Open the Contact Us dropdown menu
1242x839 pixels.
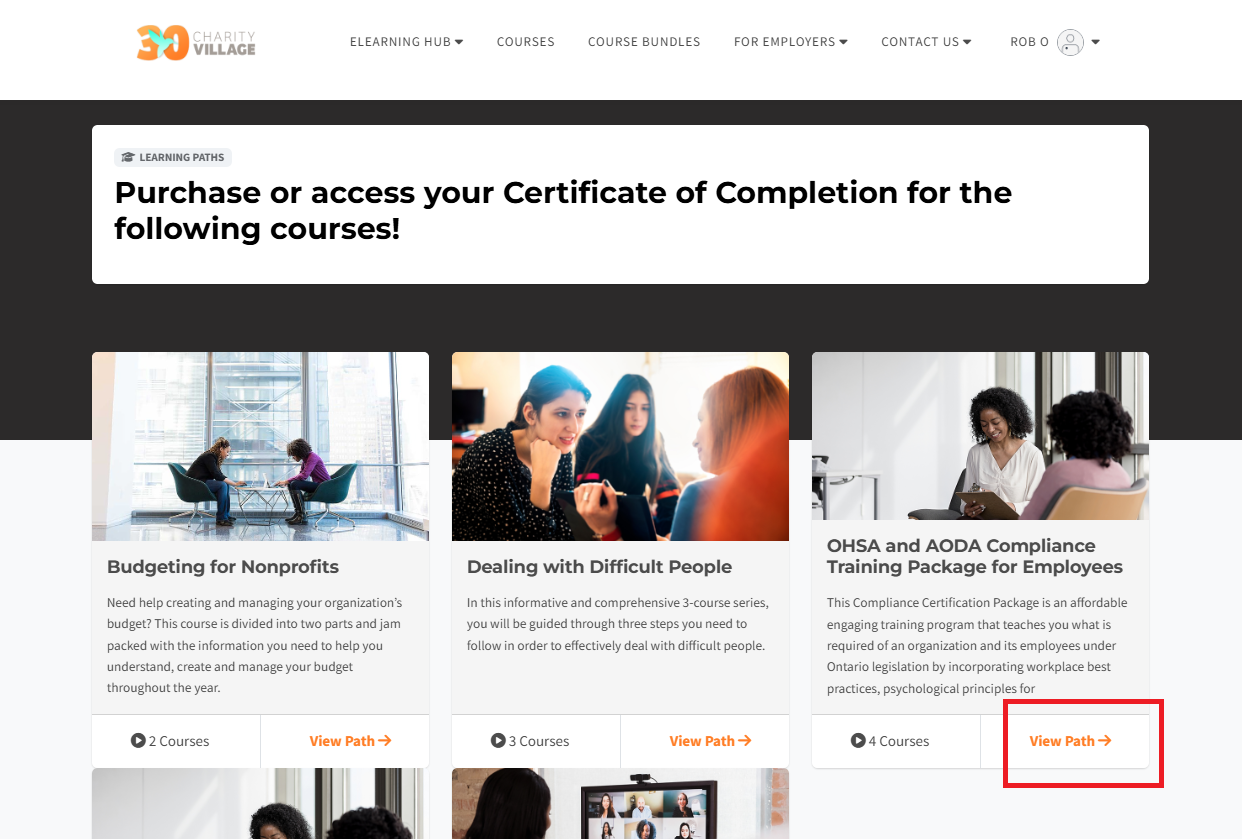click(x=926, y=42)
